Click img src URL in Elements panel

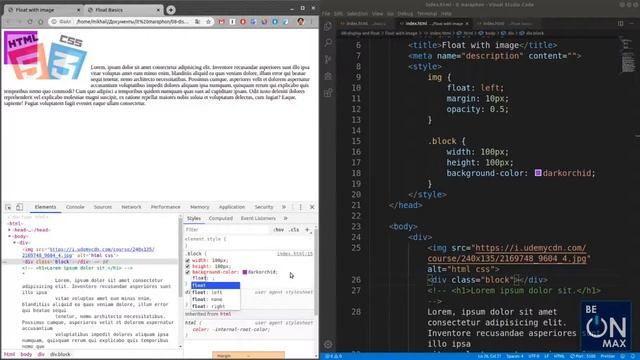[101, 249]
